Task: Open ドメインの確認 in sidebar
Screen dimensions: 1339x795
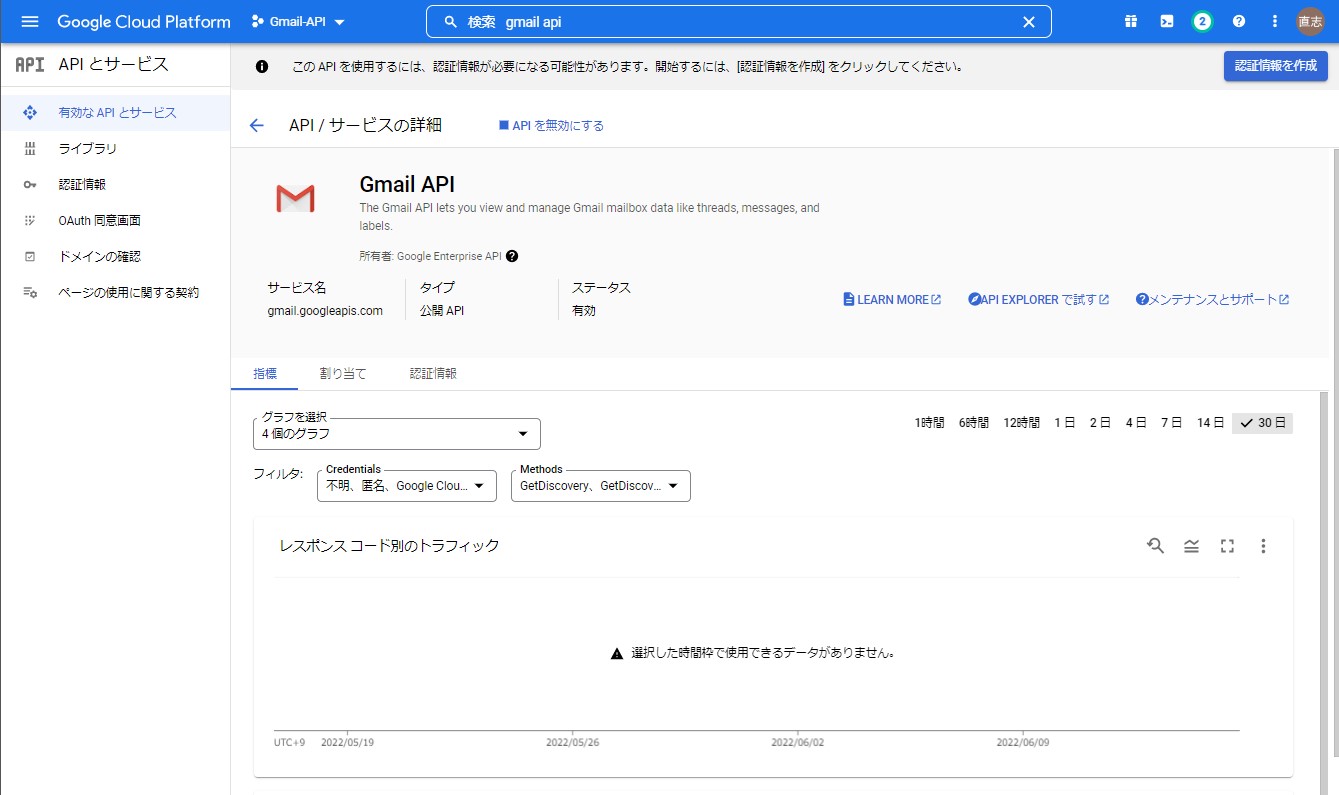Action: pos(115,257)
